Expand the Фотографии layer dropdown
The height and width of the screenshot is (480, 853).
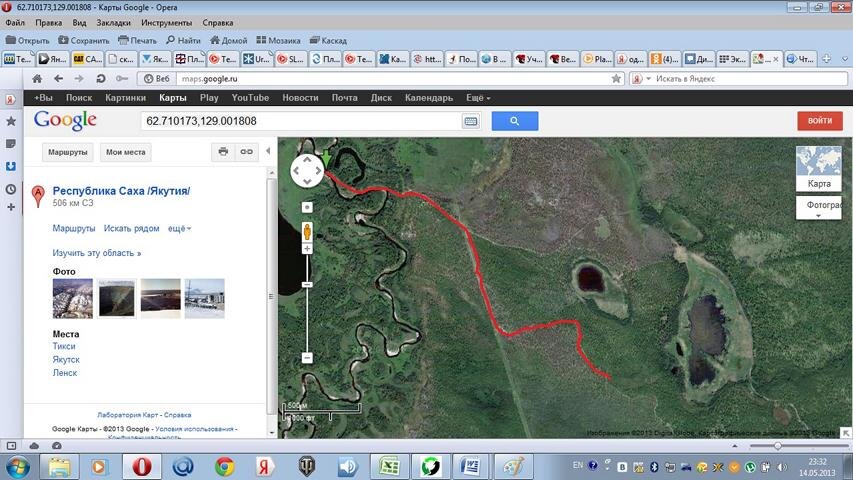click(x=818, y=208)
